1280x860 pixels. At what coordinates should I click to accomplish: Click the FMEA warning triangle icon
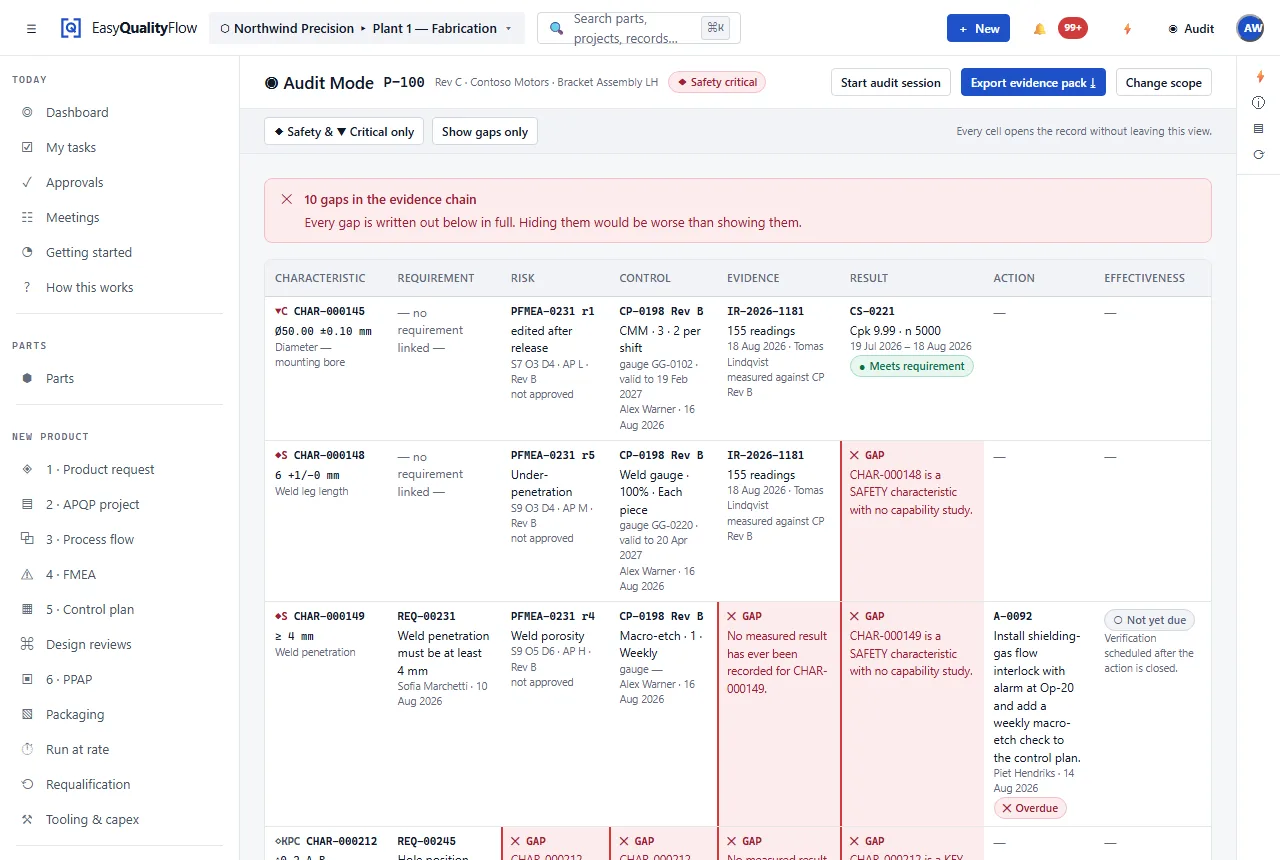click(27, 575)
